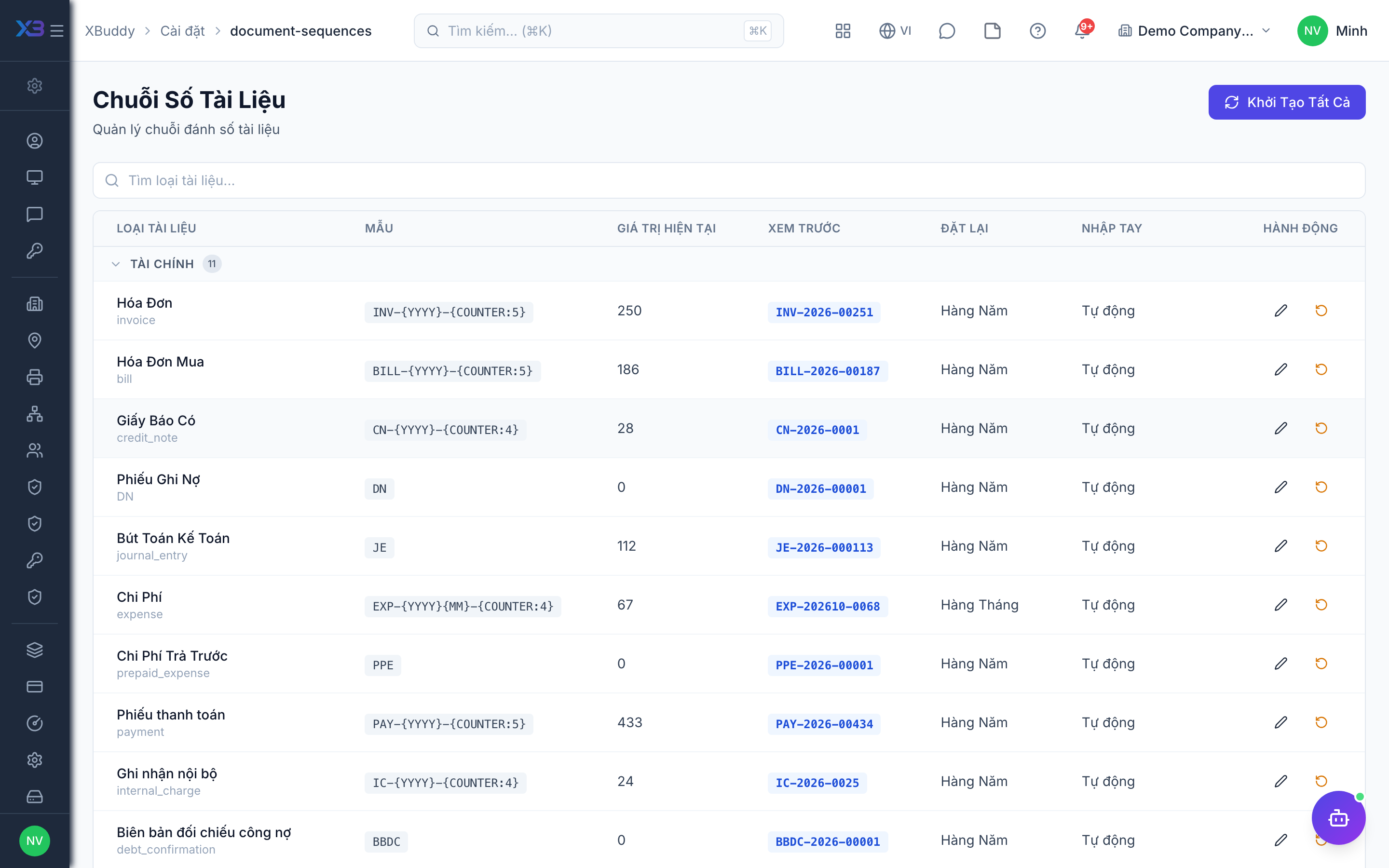
Task: Click the JE-2026-000113 preview badge
Action: (824, 548)
